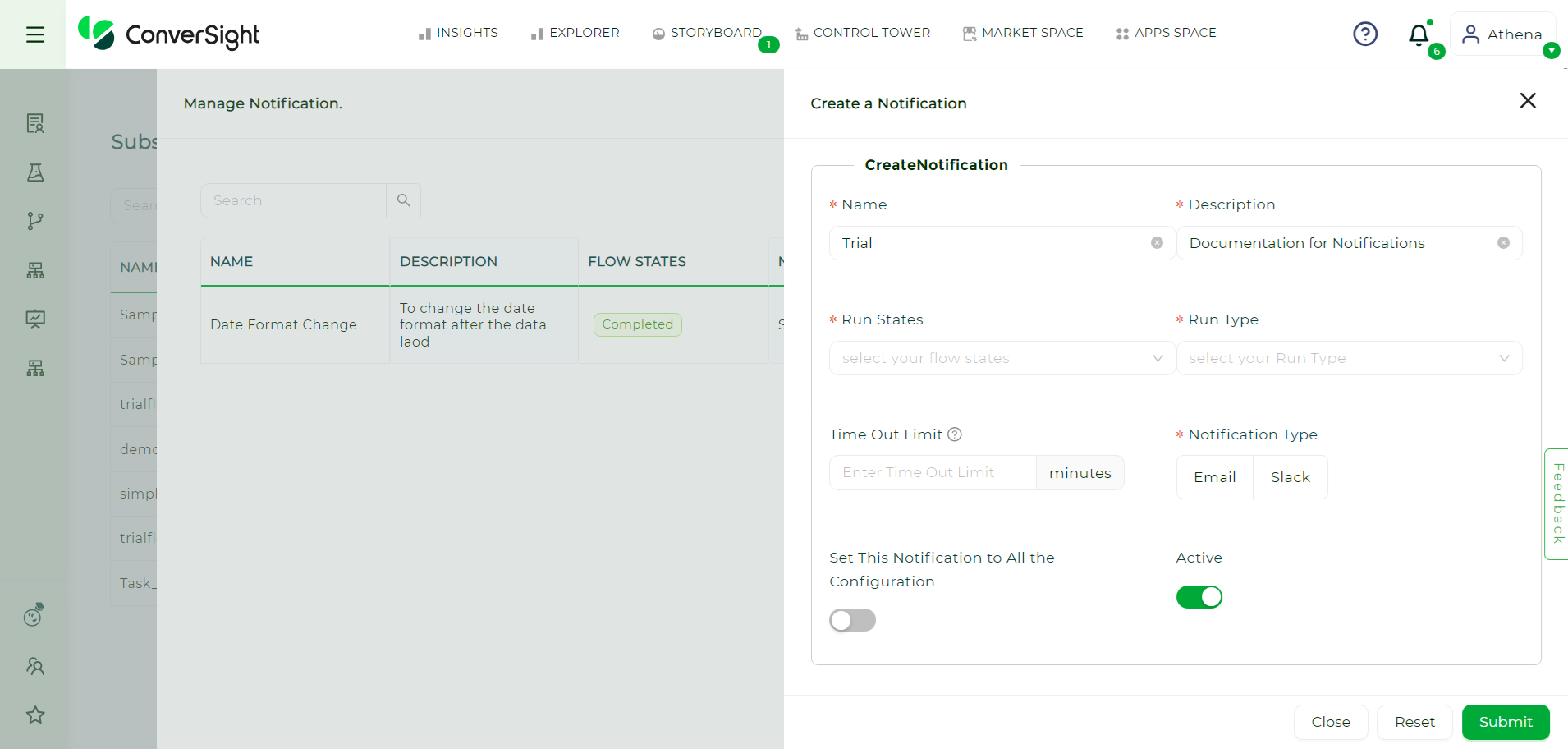Click the lab flask sidebar icon
1568x749 pixels.
(x=34, y=172)
